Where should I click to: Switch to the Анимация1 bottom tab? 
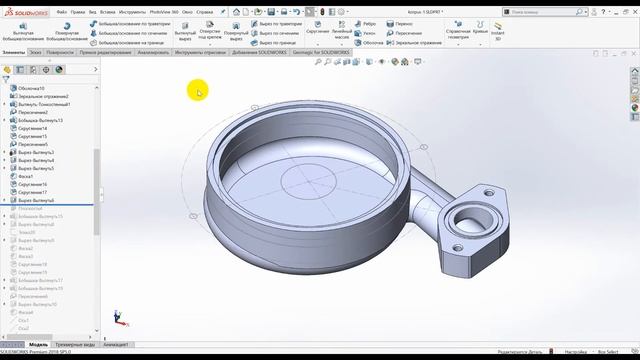click(x=116, y=344)
